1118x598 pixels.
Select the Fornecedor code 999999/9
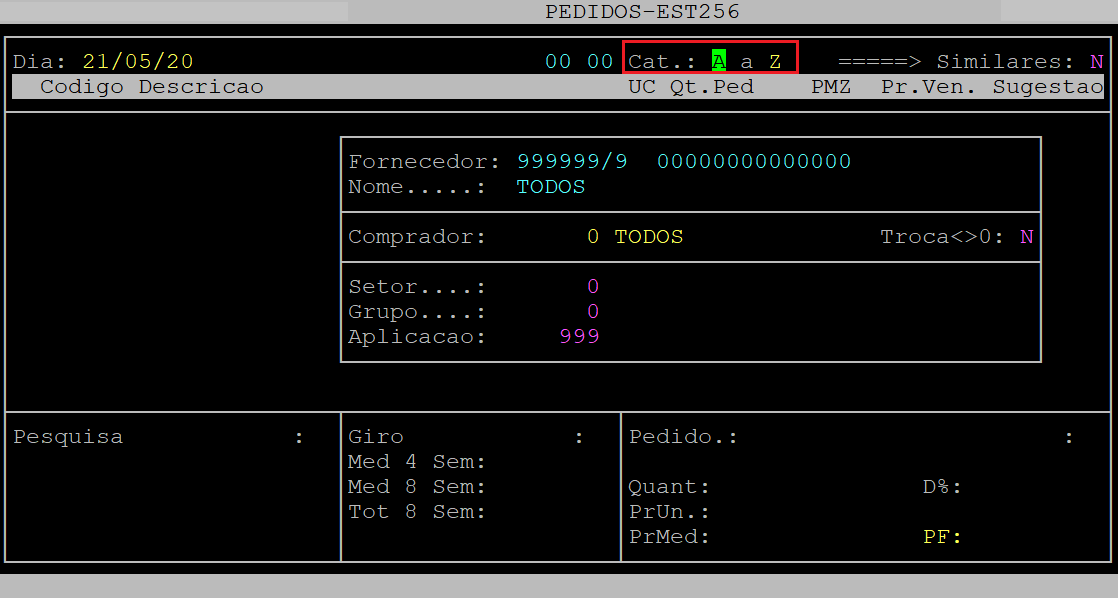click(x=572, y=161)
